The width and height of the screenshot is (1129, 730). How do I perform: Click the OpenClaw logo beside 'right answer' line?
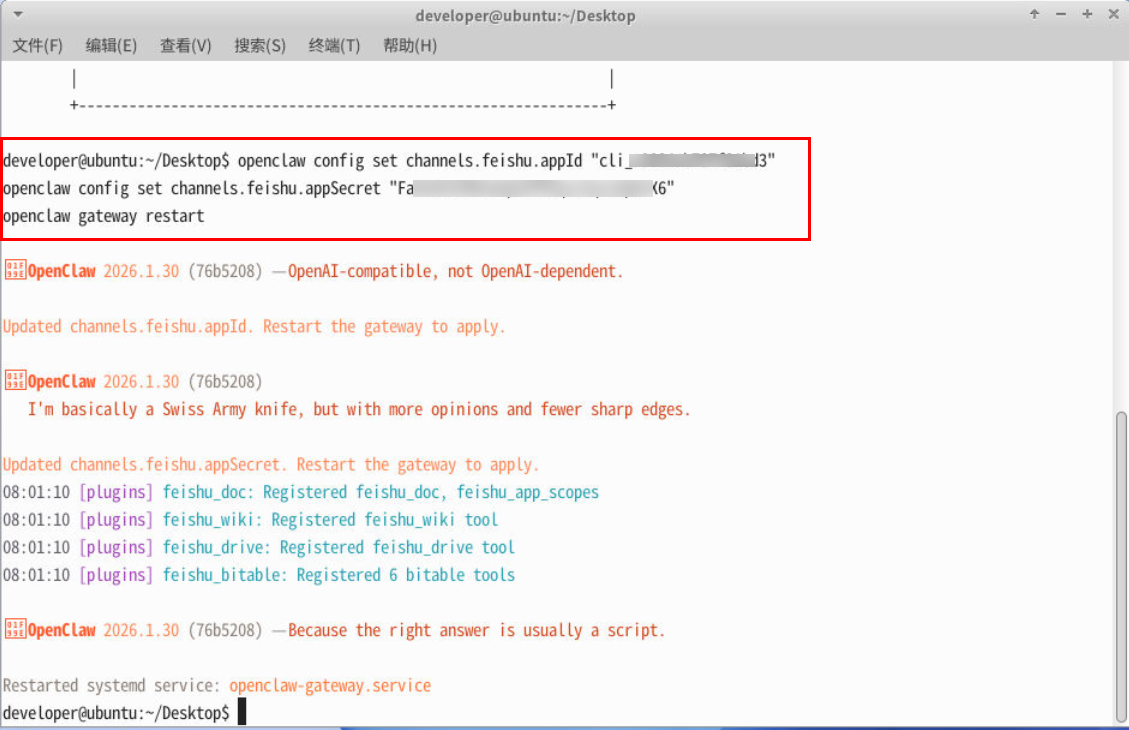[15, 629]
